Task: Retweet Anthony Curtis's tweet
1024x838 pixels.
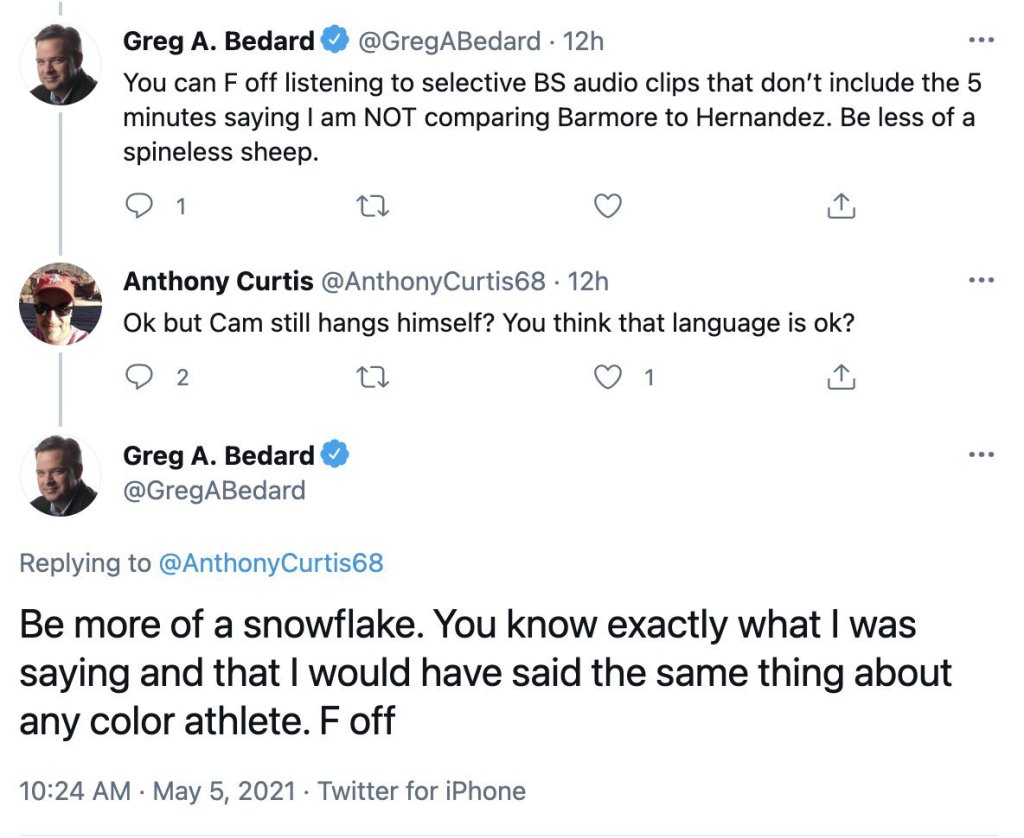Action: (372, 378)
